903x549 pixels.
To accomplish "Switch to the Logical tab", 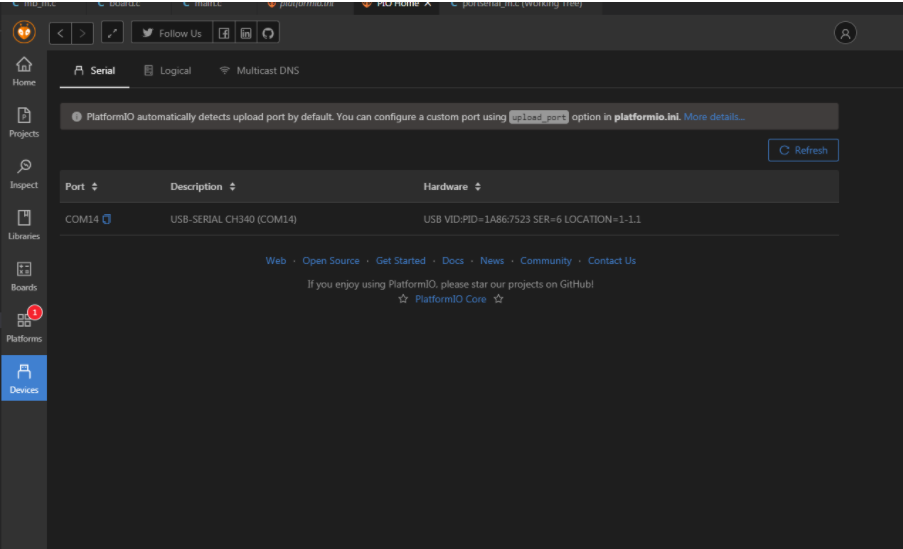I will pos(167,70).
